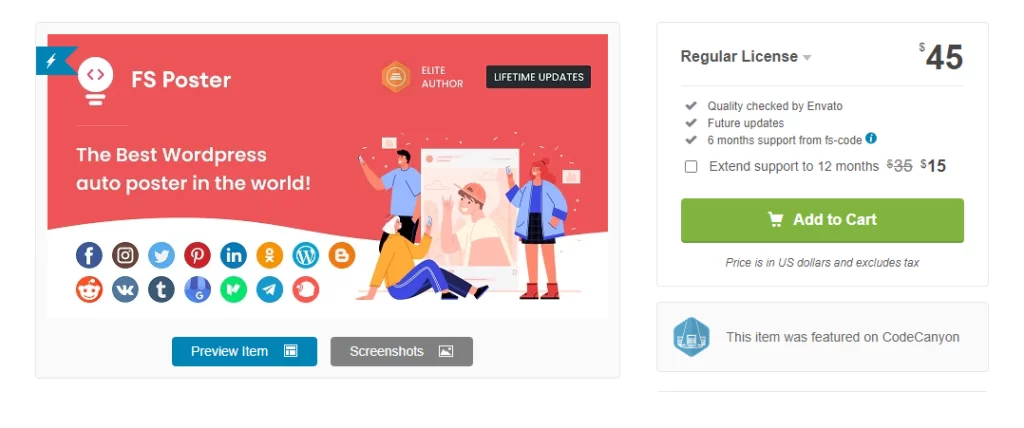Viewport: 1024px width, 428px height.
Task: Click the Add to Cart button
Action: 822,220
